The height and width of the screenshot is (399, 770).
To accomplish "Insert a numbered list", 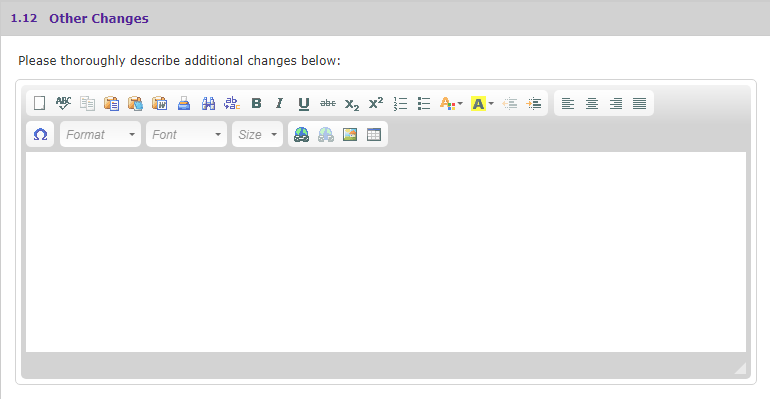I will coord(400,104).
